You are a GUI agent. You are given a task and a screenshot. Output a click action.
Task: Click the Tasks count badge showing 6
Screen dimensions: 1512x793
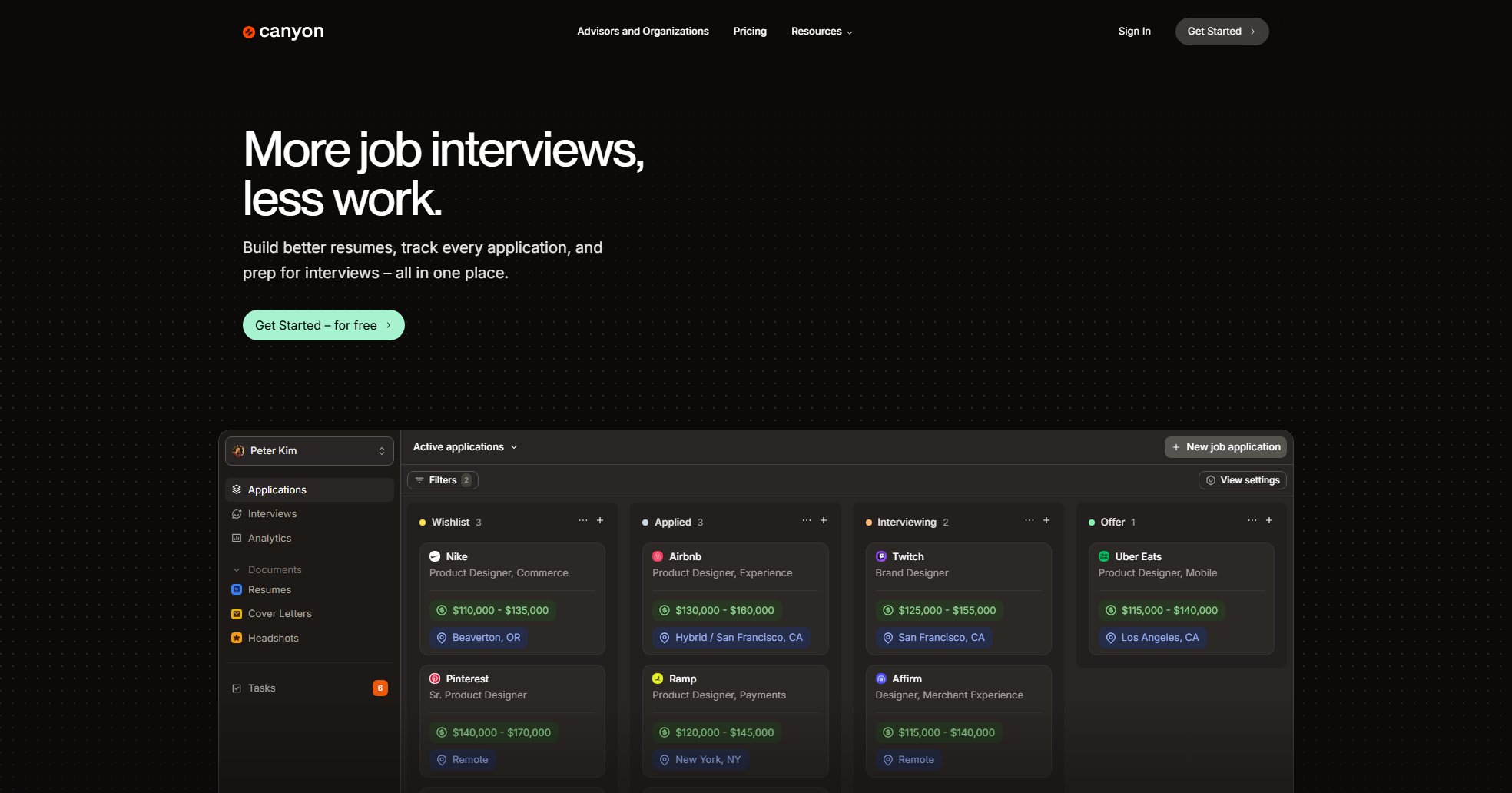click(x=380, y=688)
